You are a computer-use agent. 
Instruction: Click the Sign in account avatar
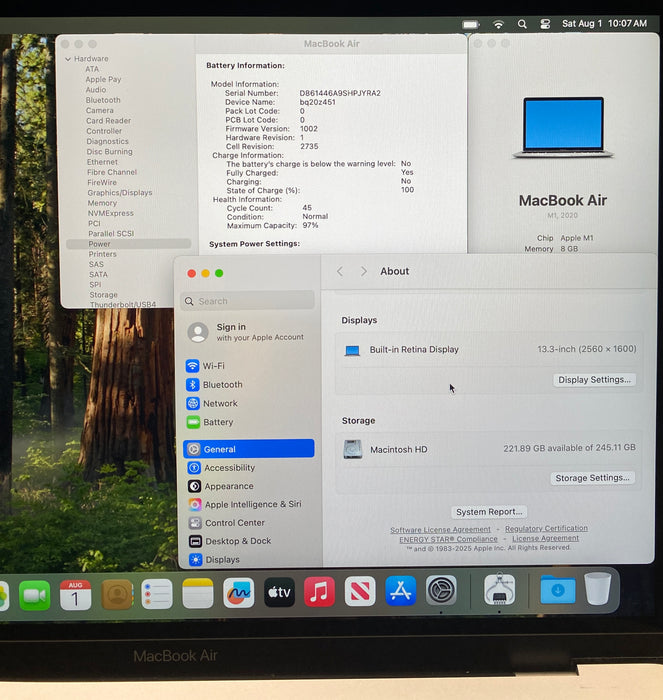click(x=198, y=332)
